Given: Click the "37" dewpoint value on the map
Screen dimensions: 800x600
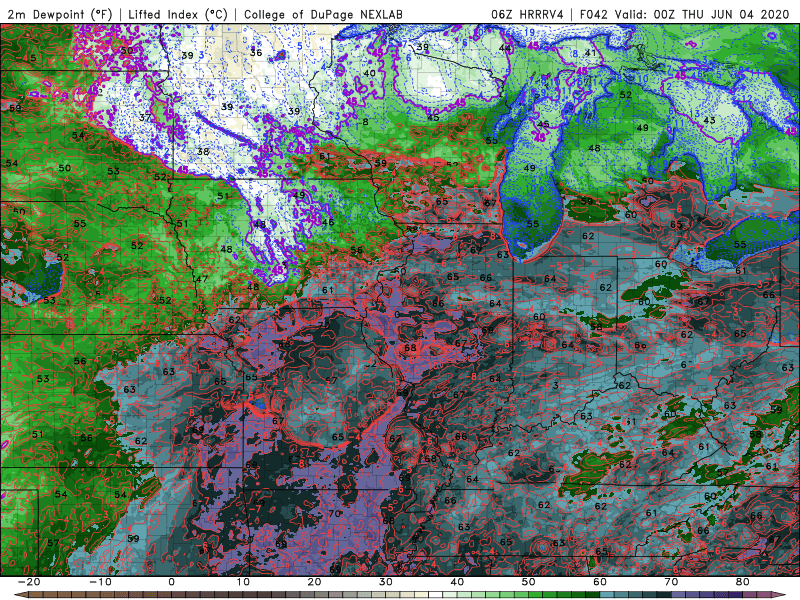Looking at the screenshot, I should 145,117.
